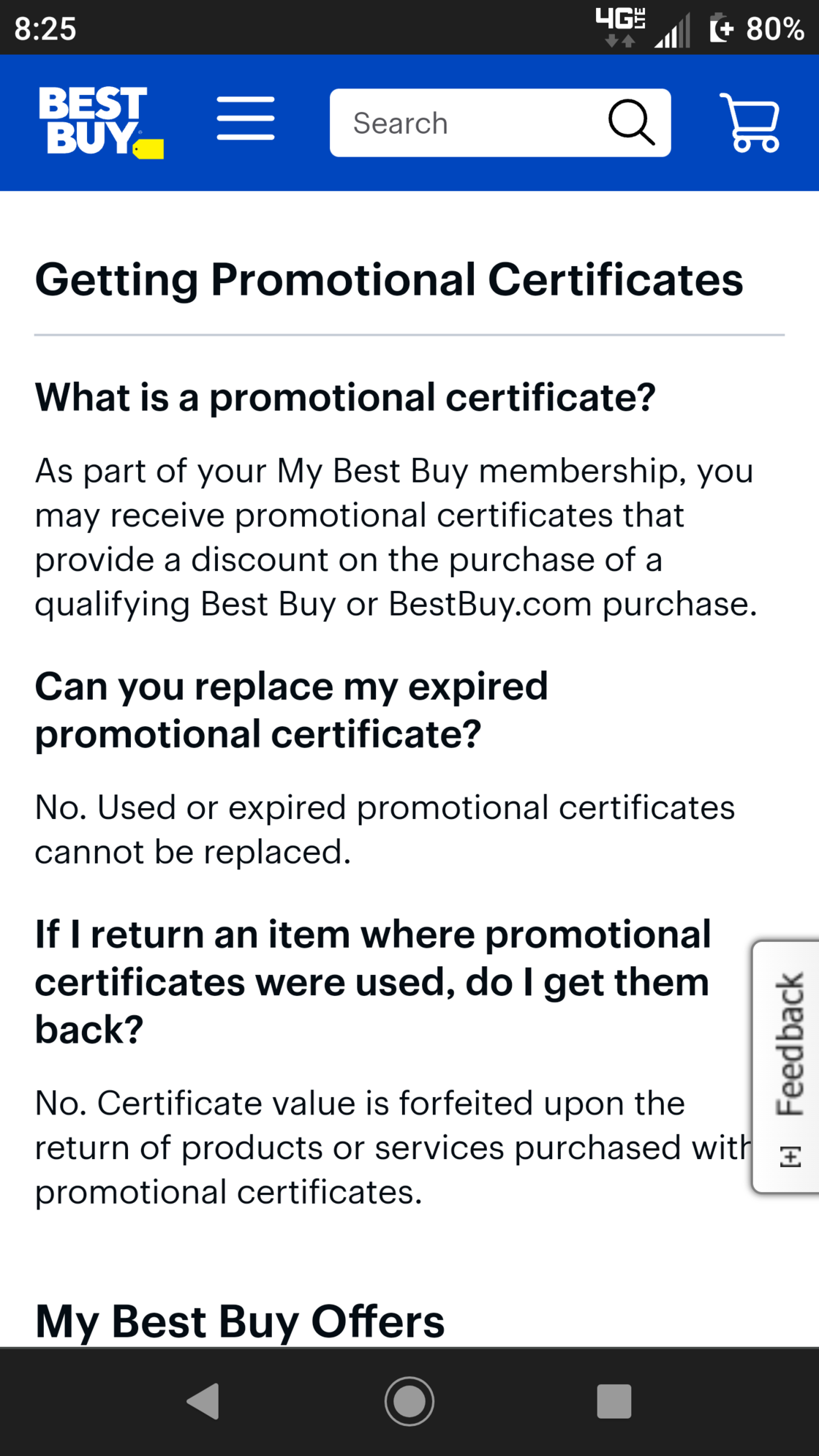This screenshot has width=819, height=1456.
Task: Expand the Feedback plus icon
Action: [x=790, y=1156]
